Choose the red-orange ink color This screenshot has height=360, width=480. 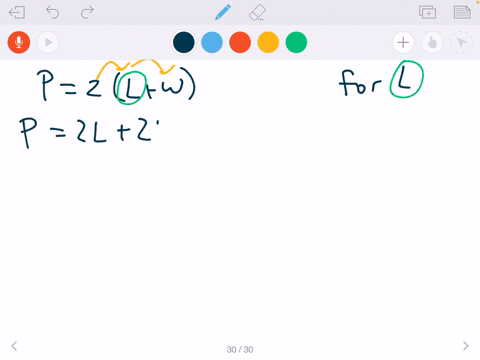click(x=240, y=42)
